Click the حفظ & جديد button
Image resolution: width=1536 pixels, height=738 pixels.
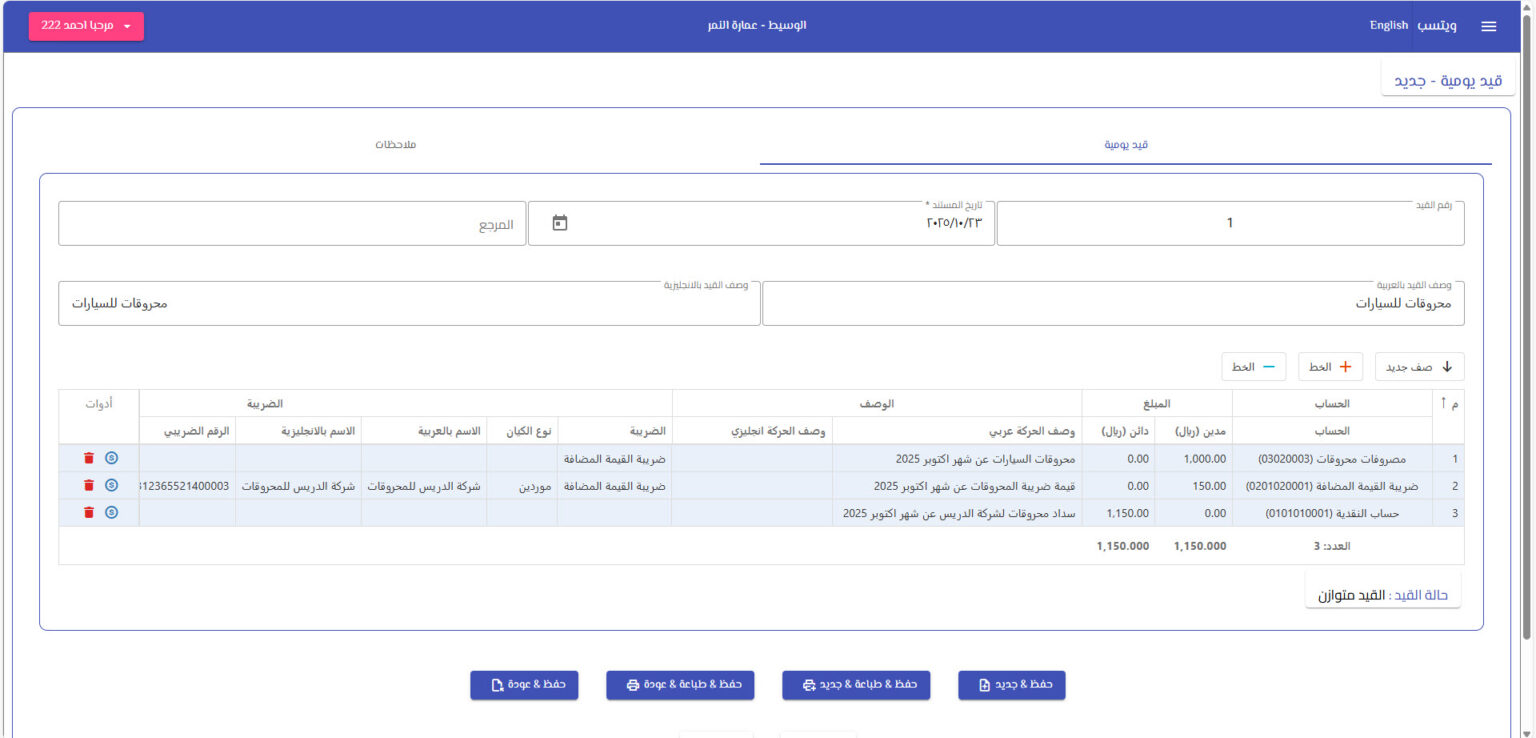[1011, 685]
